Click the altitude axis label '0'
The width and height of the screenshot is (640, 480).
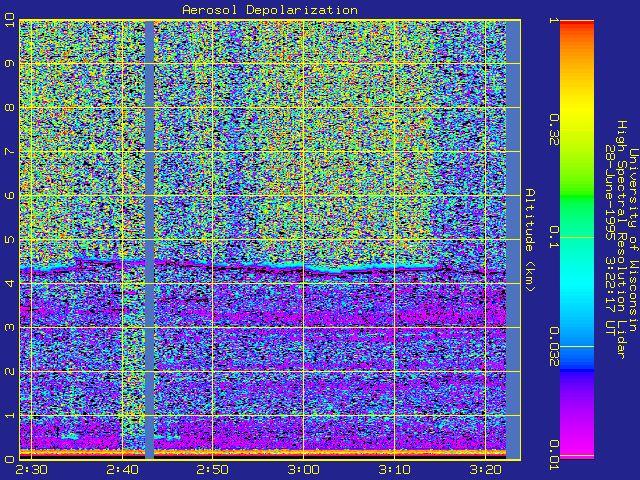click(x=9, y=460)
